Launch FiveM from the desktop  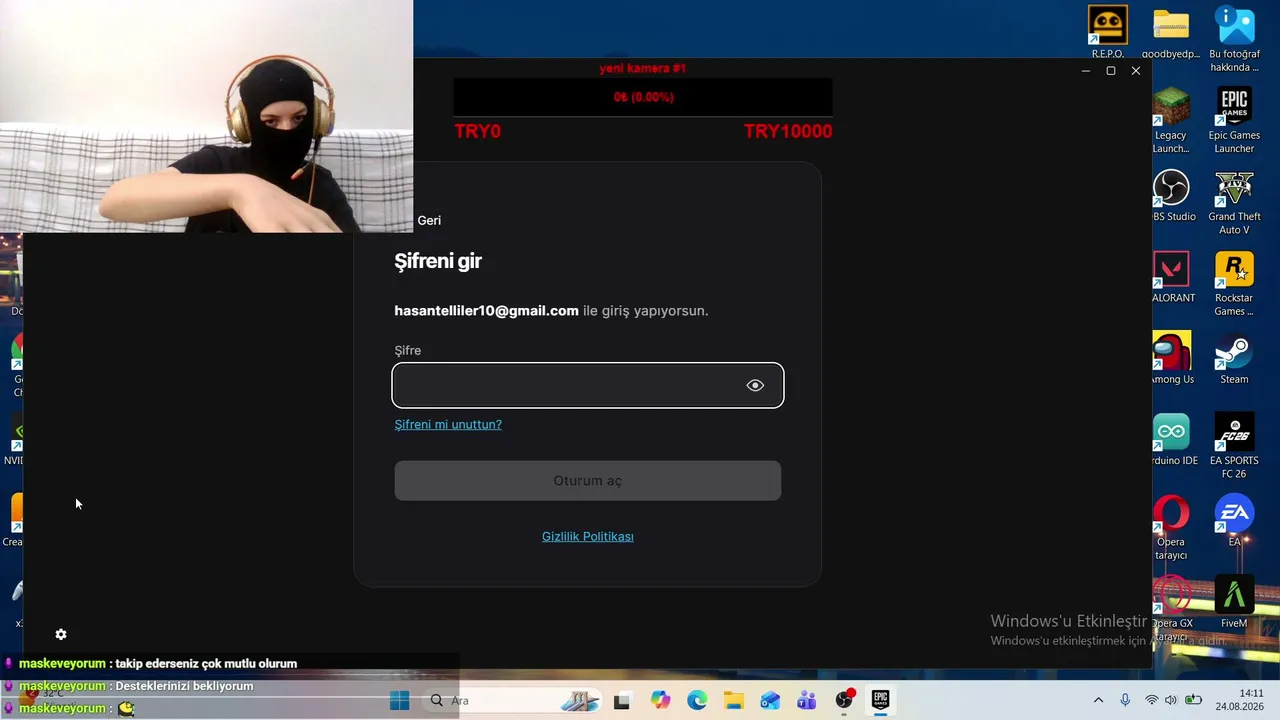pos(1234,602)
